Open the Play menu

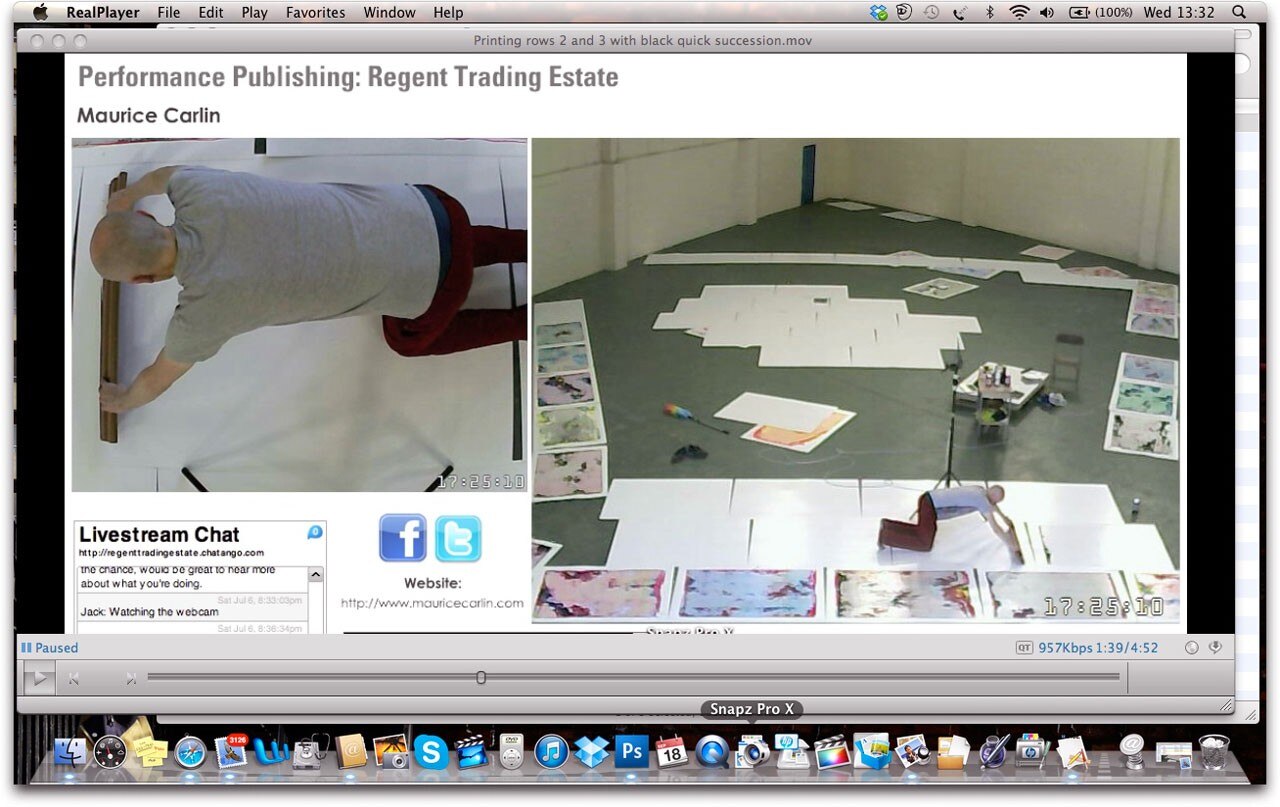click(x=254, y=13)
